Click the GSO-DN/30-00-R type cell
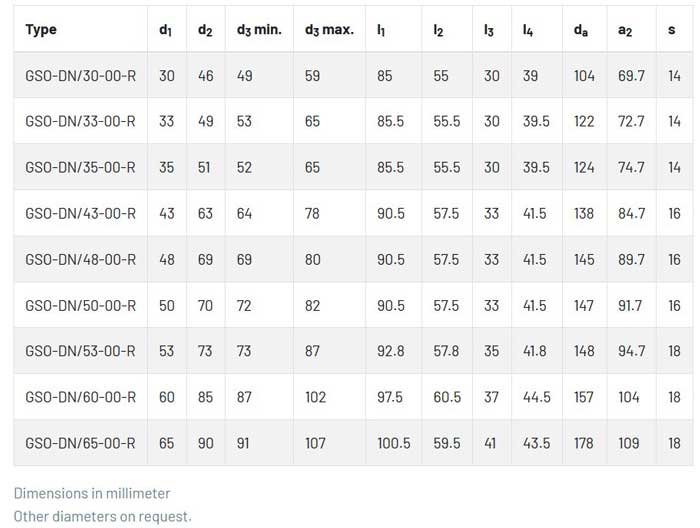 pos(80,76)
